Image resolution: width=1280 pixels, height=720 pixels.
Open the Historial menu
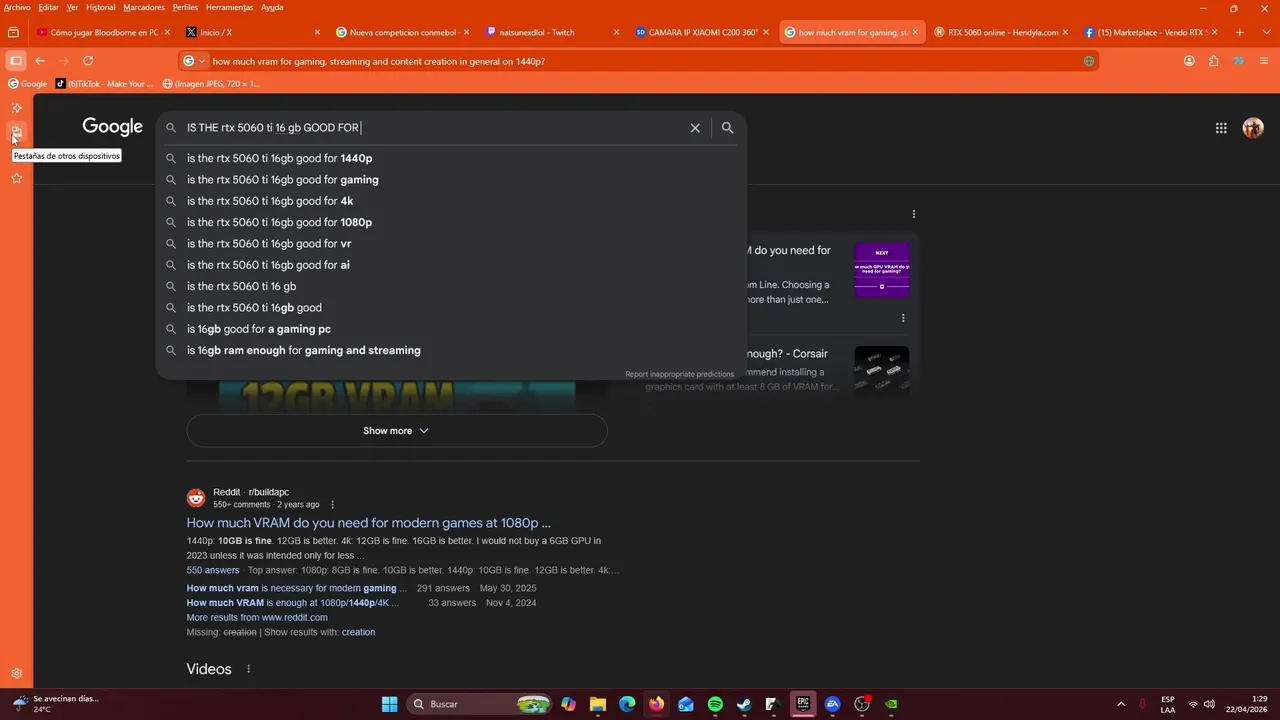coord(100,7)
